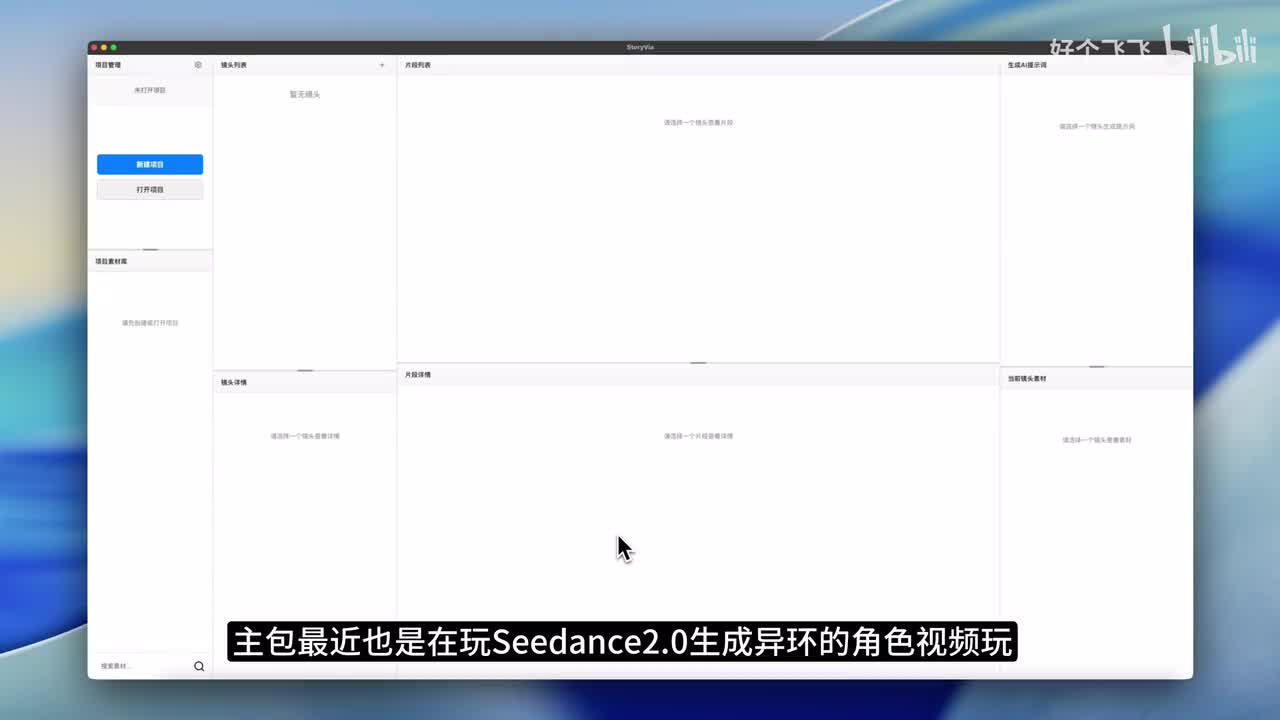
Task: Click the 暂无镜头 empty-state text
Action: click(305, 94)
